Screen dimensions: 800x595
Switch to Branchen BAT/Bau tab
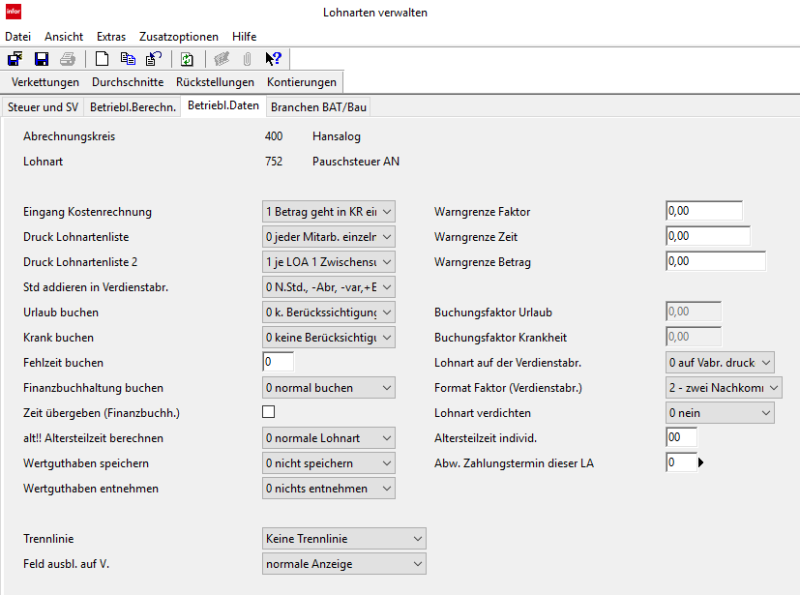(x=318, y=107)
